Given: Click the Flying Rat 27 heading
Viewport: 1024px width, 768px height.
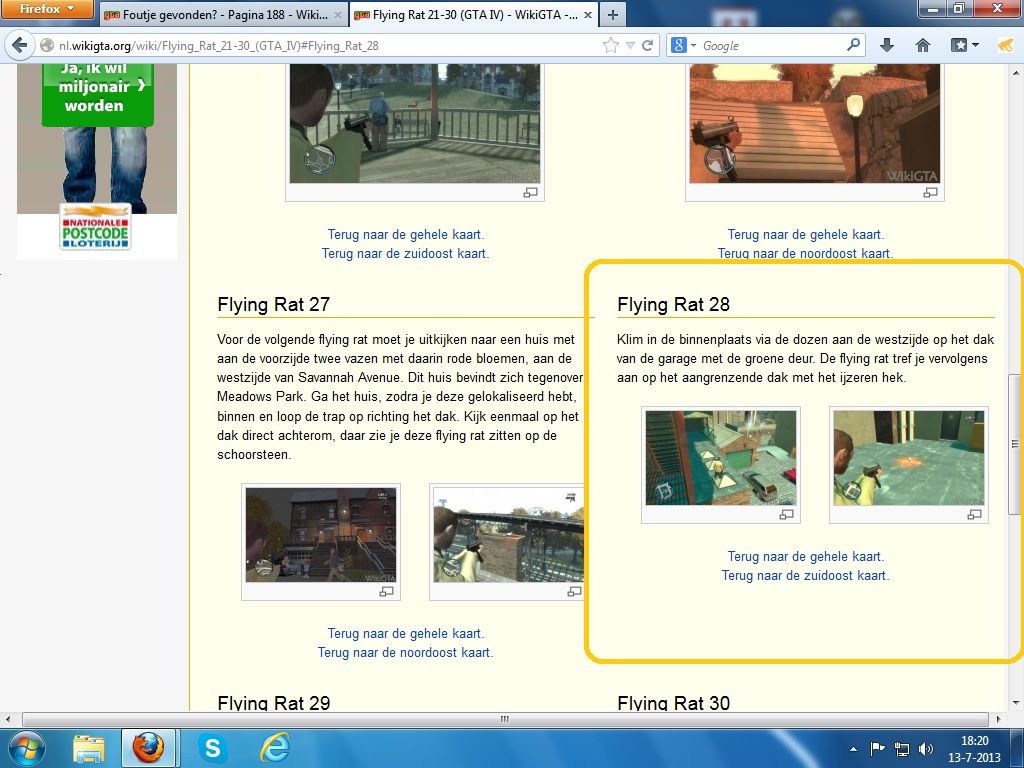Looking at the screenshot, I should click(274, 304).
